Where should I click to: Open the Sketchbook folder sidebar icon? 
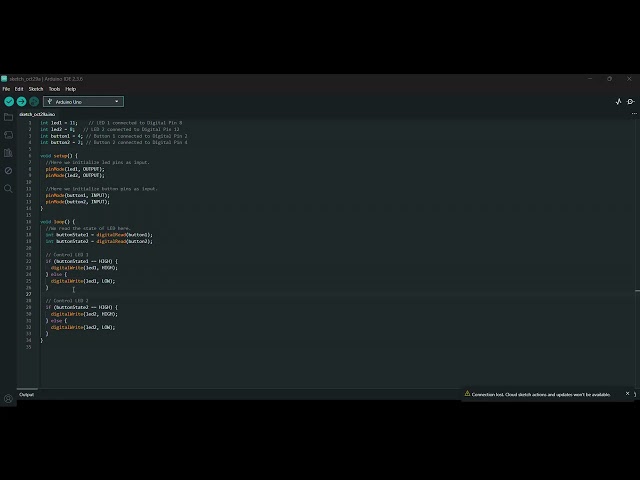click(x=8, y=118)
